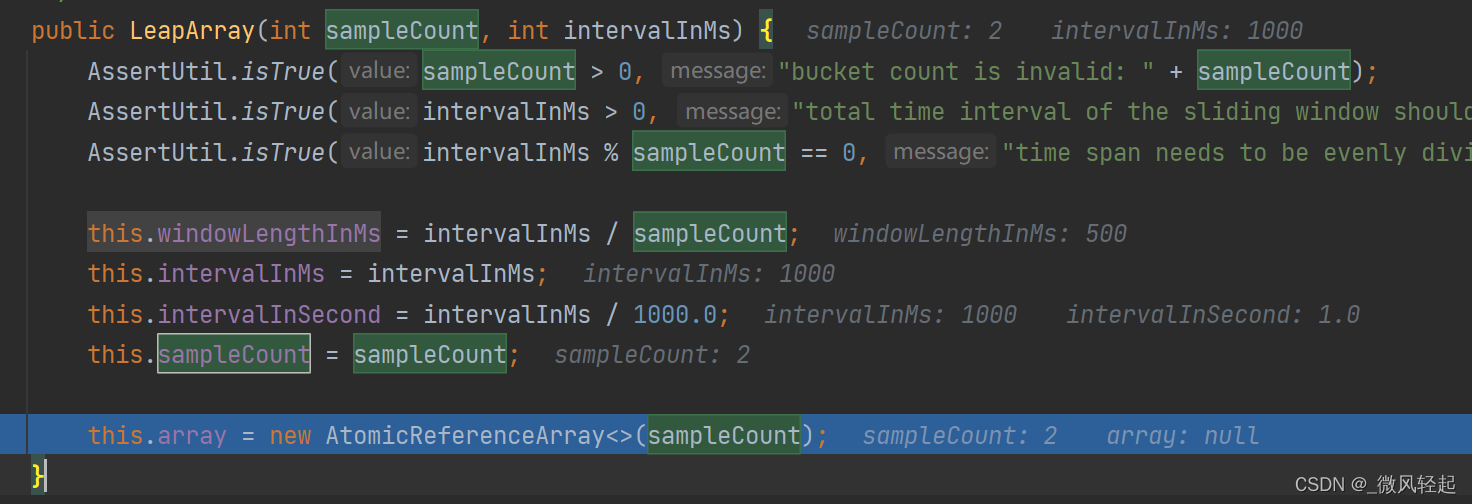Click the AtomicReferenceArray class name
The image size is (1472, 504).
[466, 436]
